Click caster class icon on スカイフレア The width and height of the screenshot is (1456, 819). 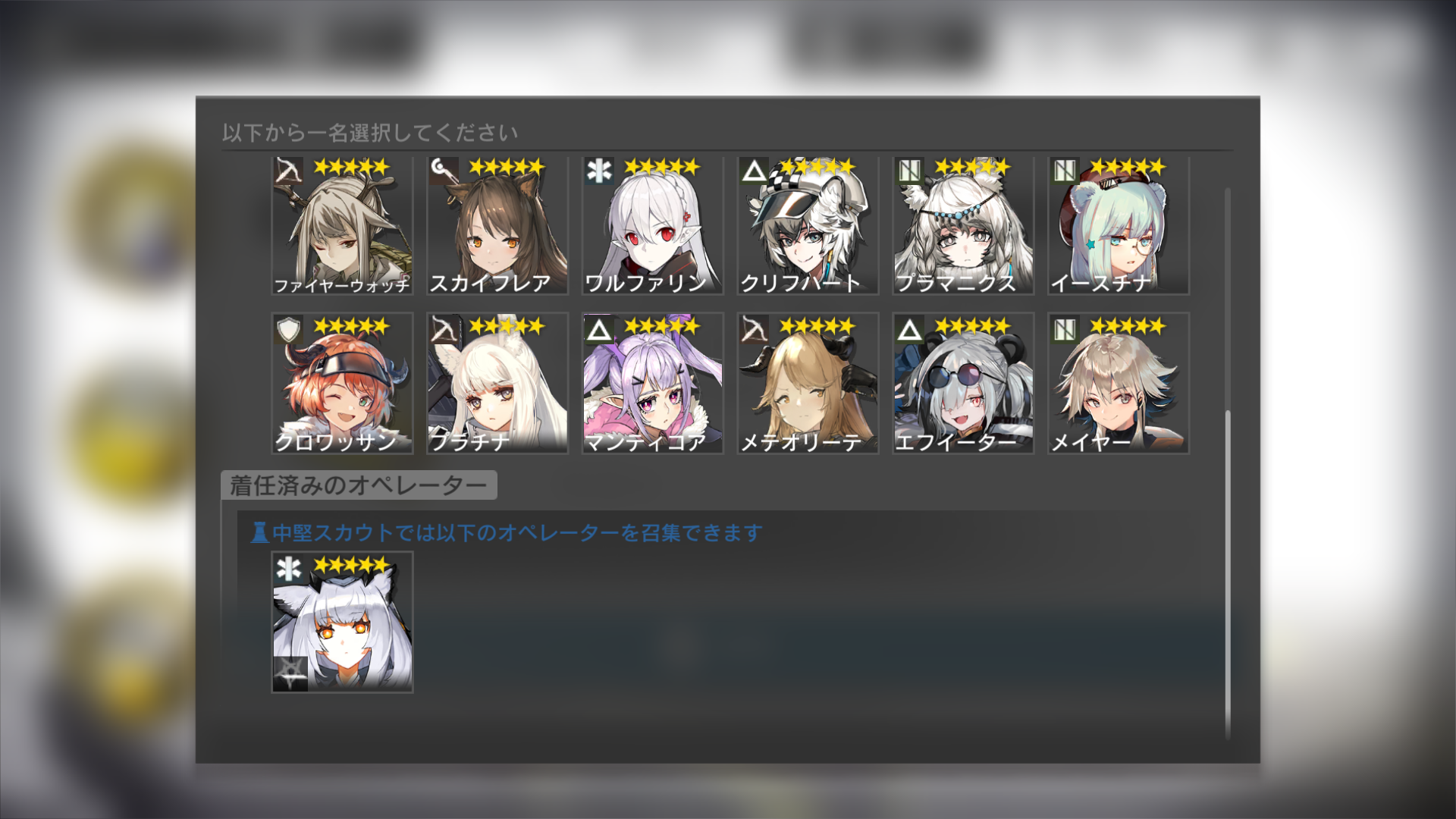coord(444,171)
